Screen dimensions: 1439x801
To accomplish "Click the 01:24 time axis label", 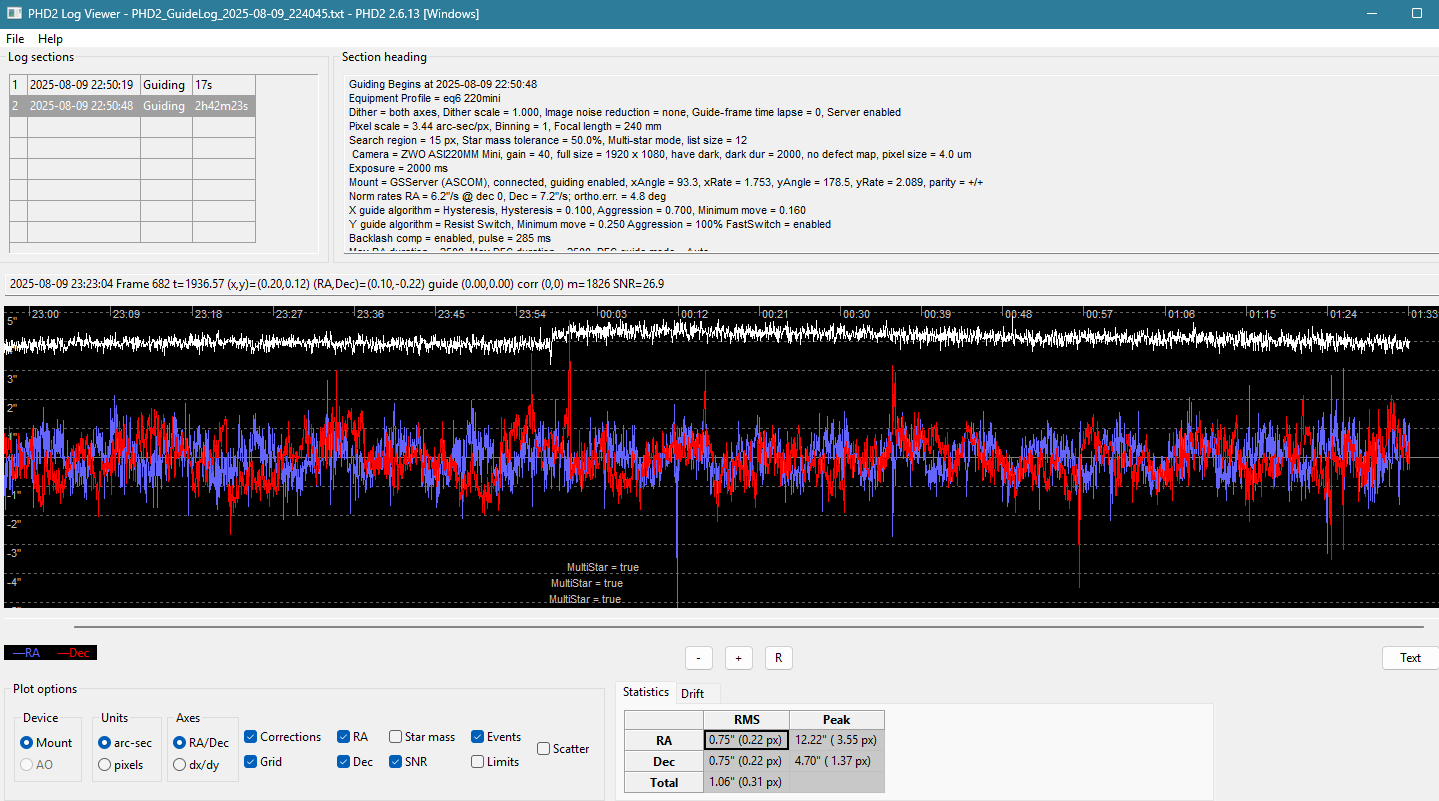I will (x=1343, y=313).
